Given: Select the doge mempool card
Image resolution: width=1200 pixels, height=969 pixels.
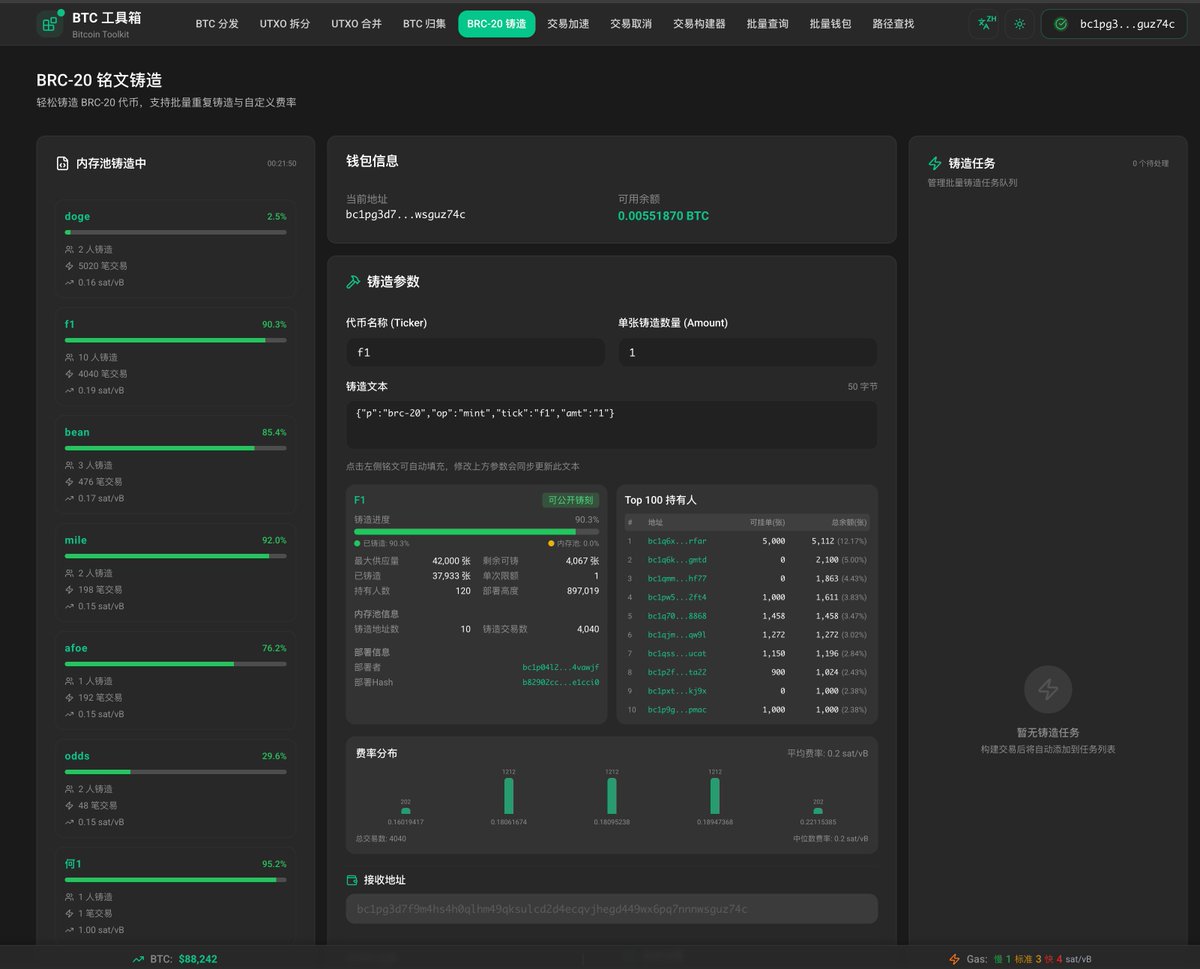Looking at the screenshot, I should click(176, 248).
